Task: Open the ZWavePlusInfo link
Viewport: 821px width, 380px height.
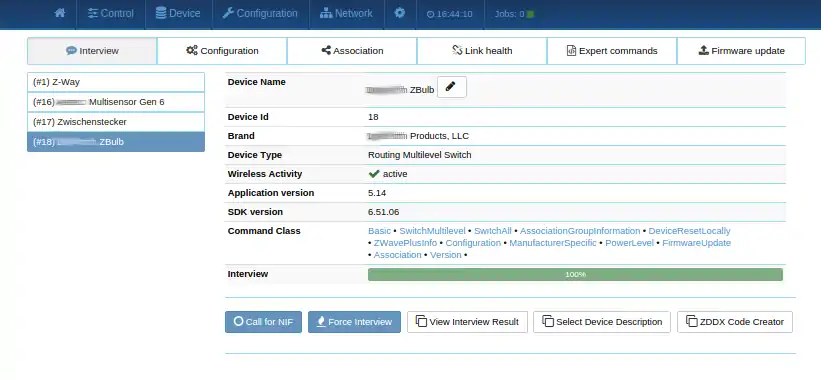Action: click(x=405, y=243)
